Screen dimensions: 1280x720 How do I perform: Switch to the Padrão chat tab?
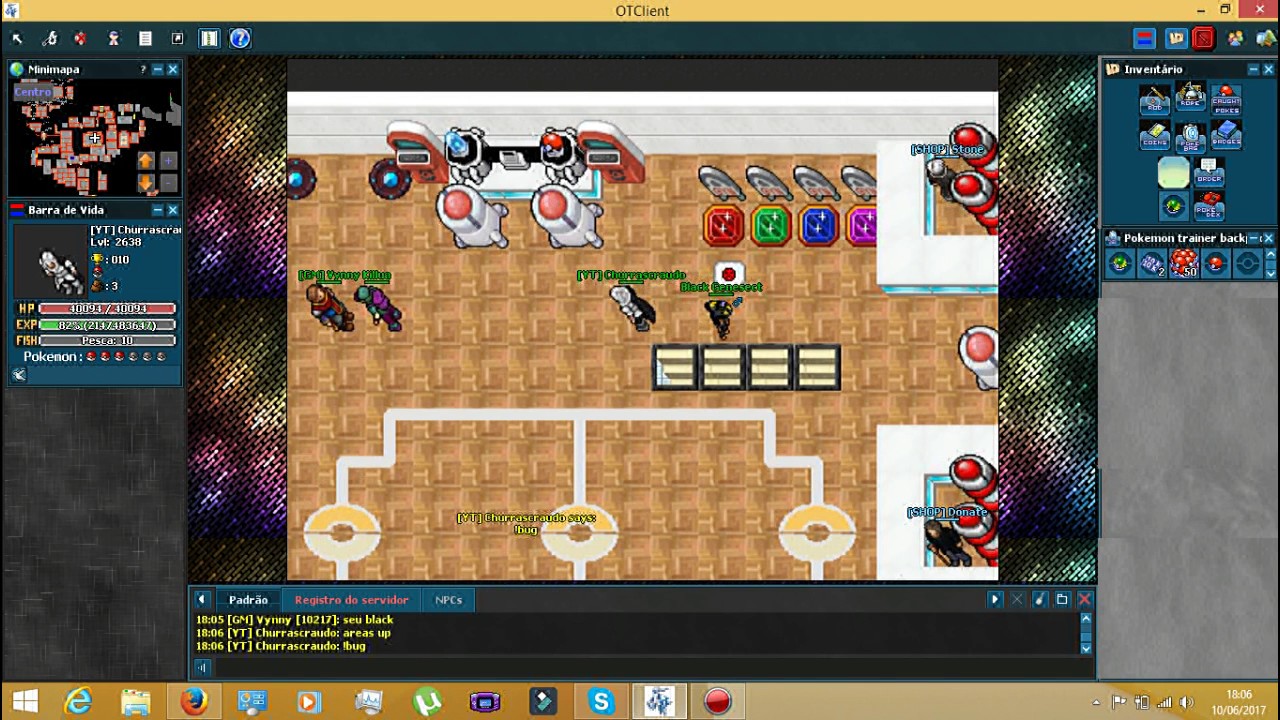(x=248, y=600)
